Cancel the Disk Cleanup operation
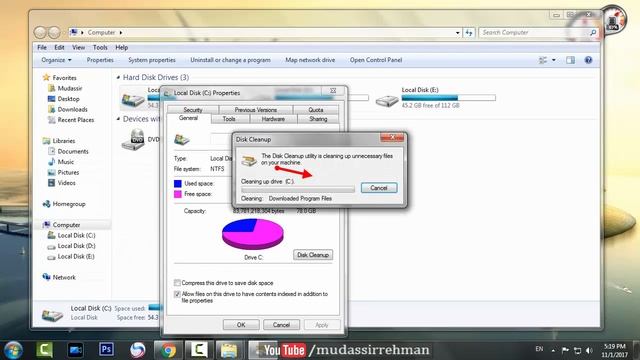Image resolution: width=640 pixels, height=360 pixels. (x=379, y=188)
